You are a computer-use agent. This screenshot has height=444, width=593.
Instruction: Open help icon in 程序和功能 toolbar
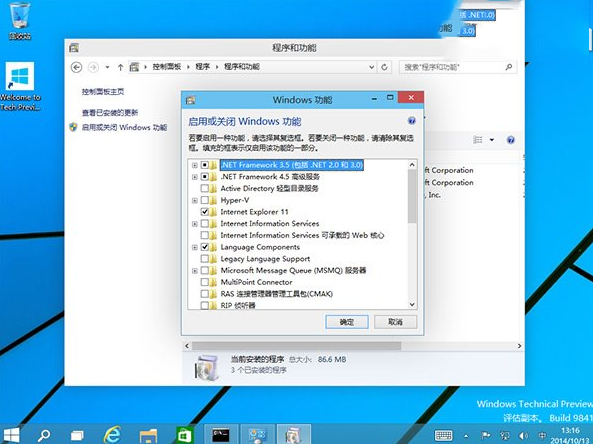pos(511,140)
